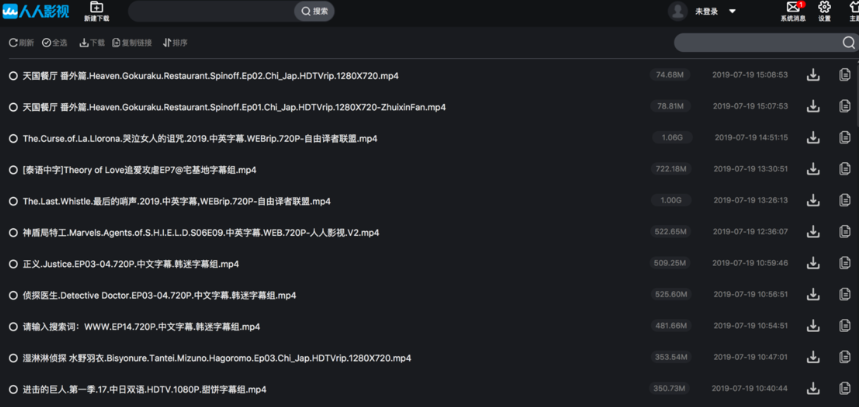The height and width of the screenshot is (407, 859).
Task: Click the 刷新 refresh toolbar item
Action: click(x=21, y=43)
